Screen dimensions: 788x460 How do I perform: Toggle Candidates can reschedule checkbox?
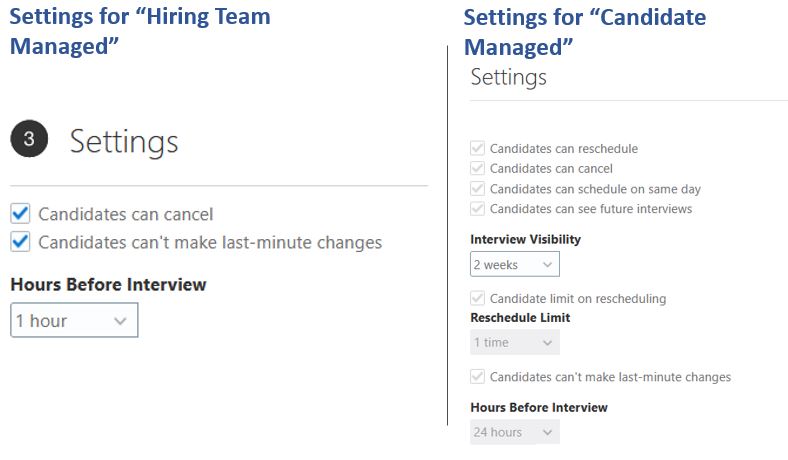click(x=477, y=148)
